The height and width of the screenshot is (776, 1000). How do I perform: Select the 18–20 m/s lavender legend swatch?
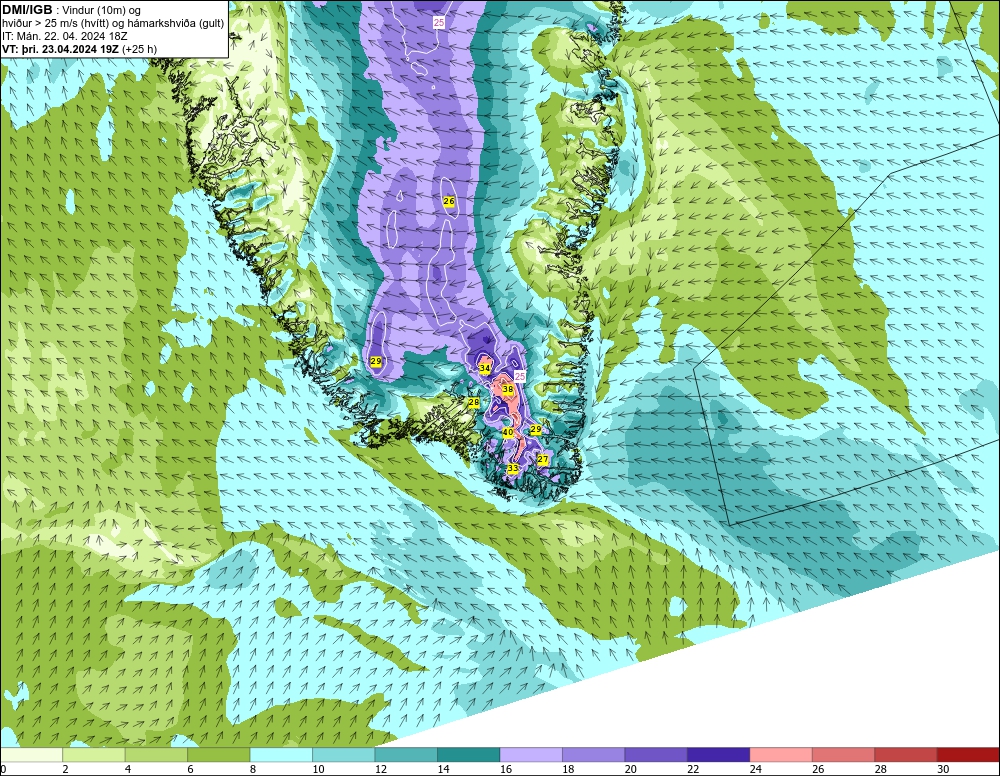click(x=594, y=755)
